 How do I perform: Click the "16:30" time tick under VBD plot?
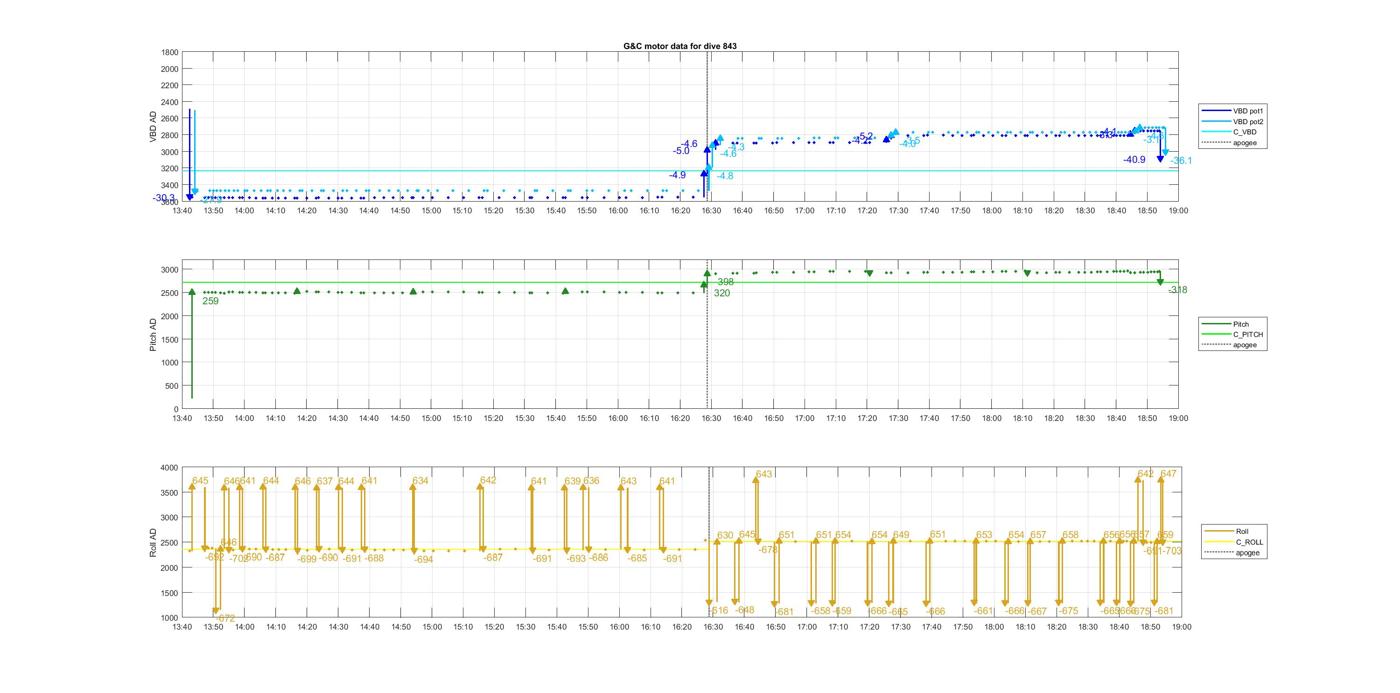[x=711, y=210]
